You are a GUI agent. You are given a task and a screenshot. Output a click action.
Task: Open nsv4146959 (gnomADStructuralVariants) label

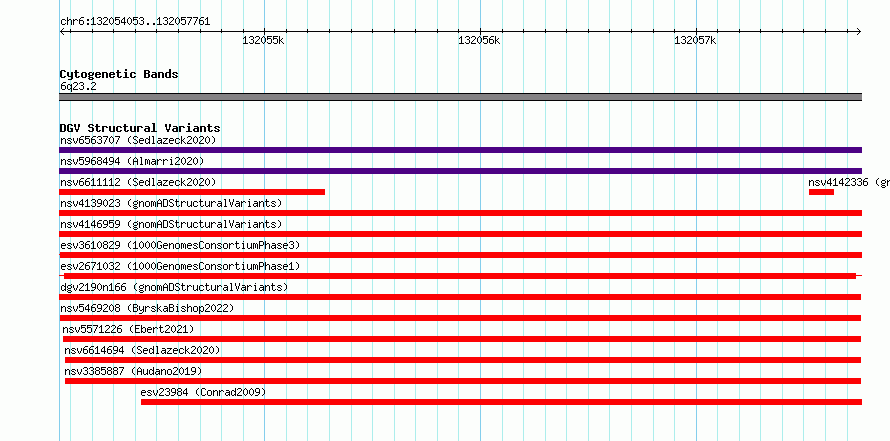click(x=171, y=224)
